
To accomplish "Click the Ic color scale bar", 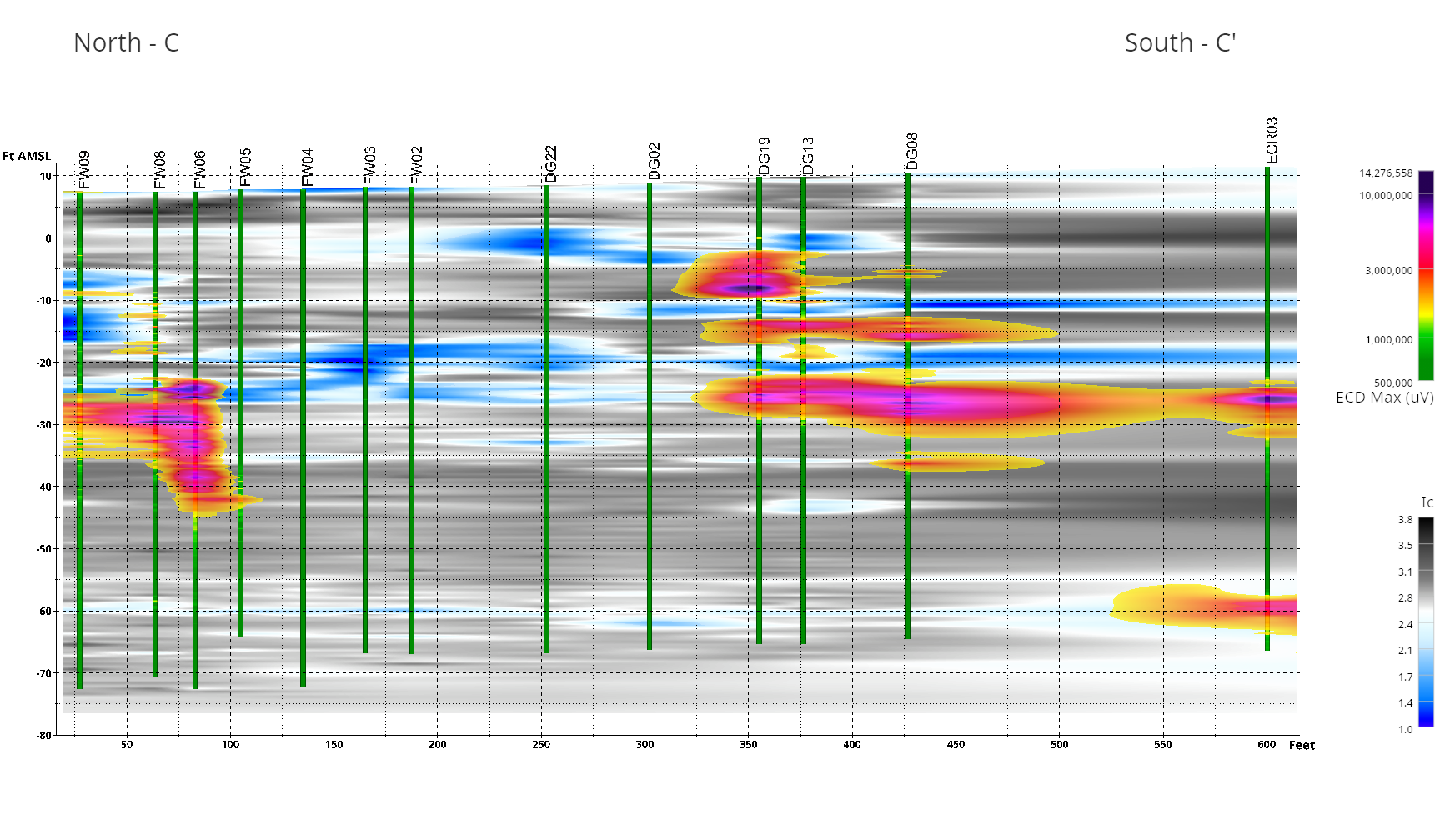I will (x=1426, y=622).
